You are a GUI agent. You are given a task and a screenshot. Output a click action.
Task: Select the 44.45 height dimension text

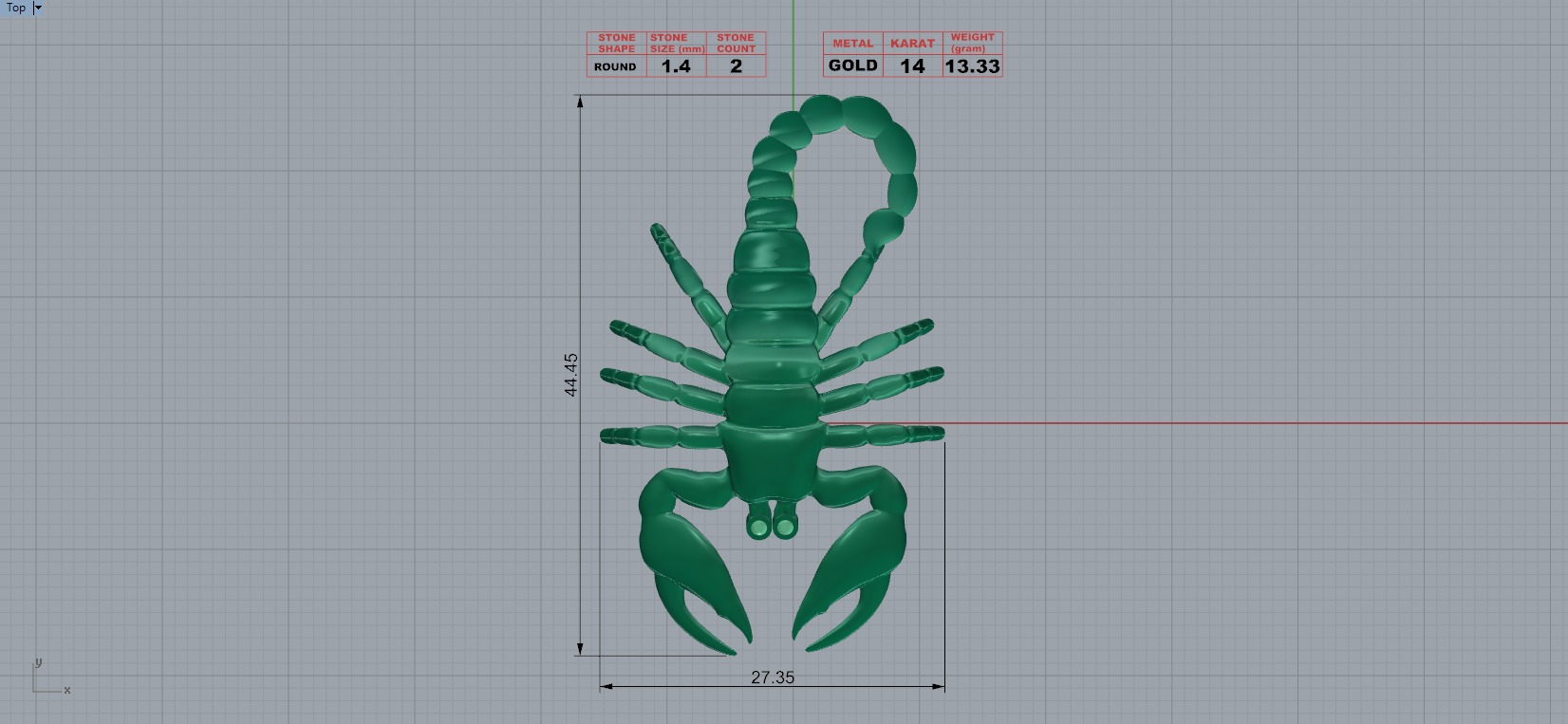click(x=570, y=375)
